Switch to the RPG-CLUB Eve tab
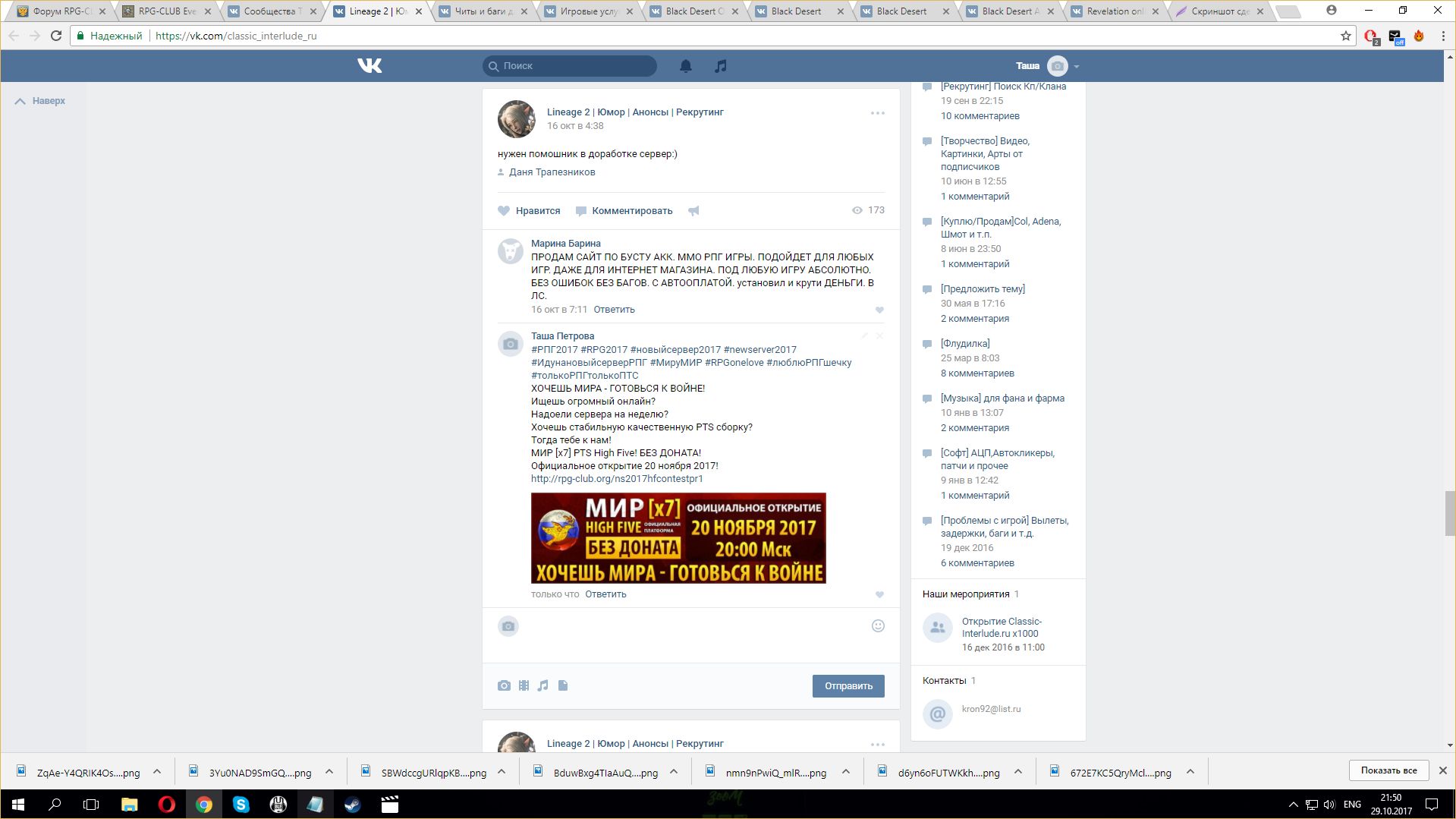The height and width of the screenshot is (819, 1456). click(168, 11)
